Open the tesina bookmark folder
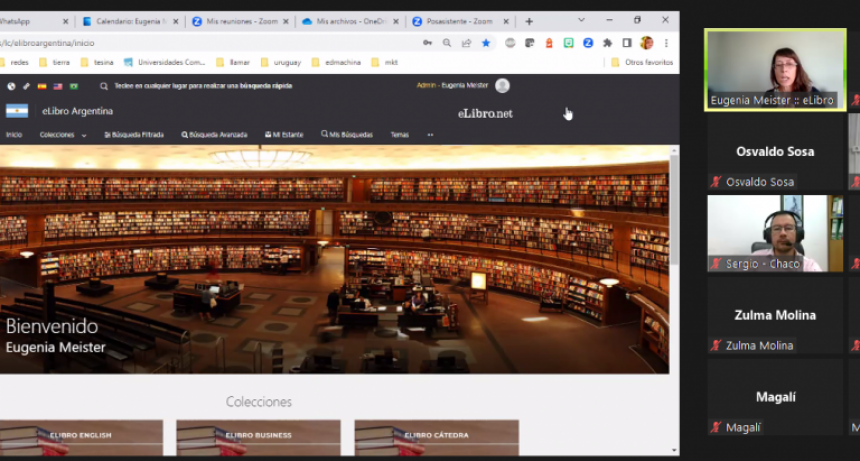 pyautogui.click(x=97, y=62)
